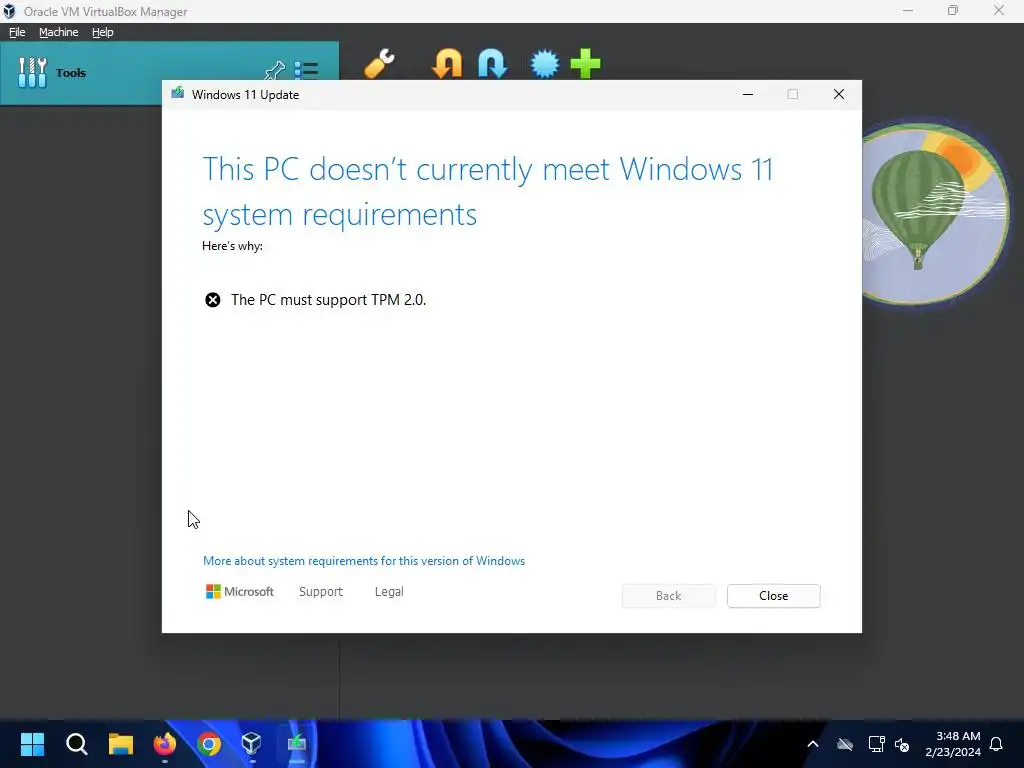The height and width of the screenshot is (768, 1024).
Task: Click 'The PC must support TPM 2.0.' text
Action: click(328, 300)
